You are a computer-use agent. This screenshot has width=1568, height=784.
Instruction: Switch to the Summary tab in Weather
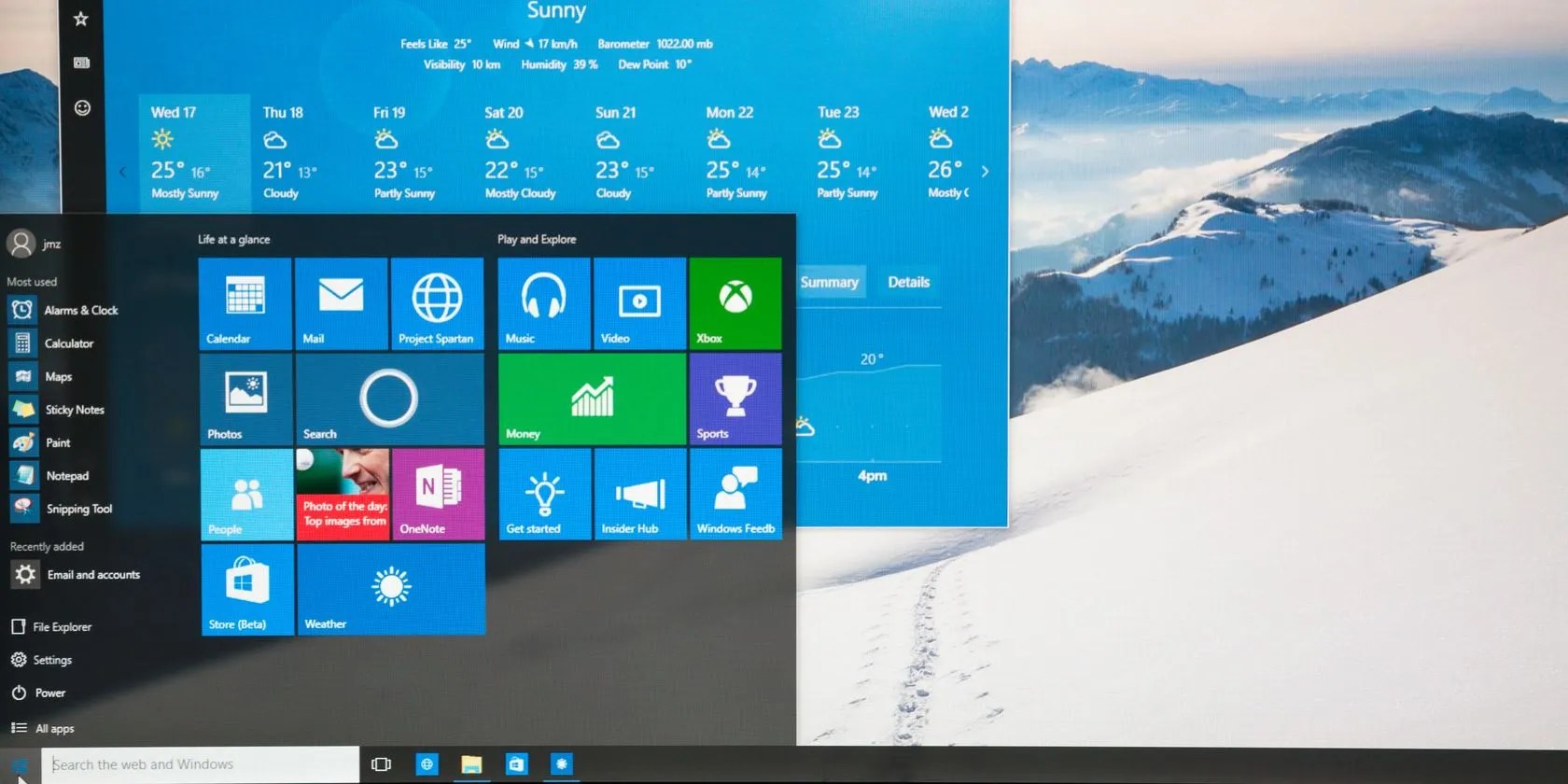[x=829, y=282]
